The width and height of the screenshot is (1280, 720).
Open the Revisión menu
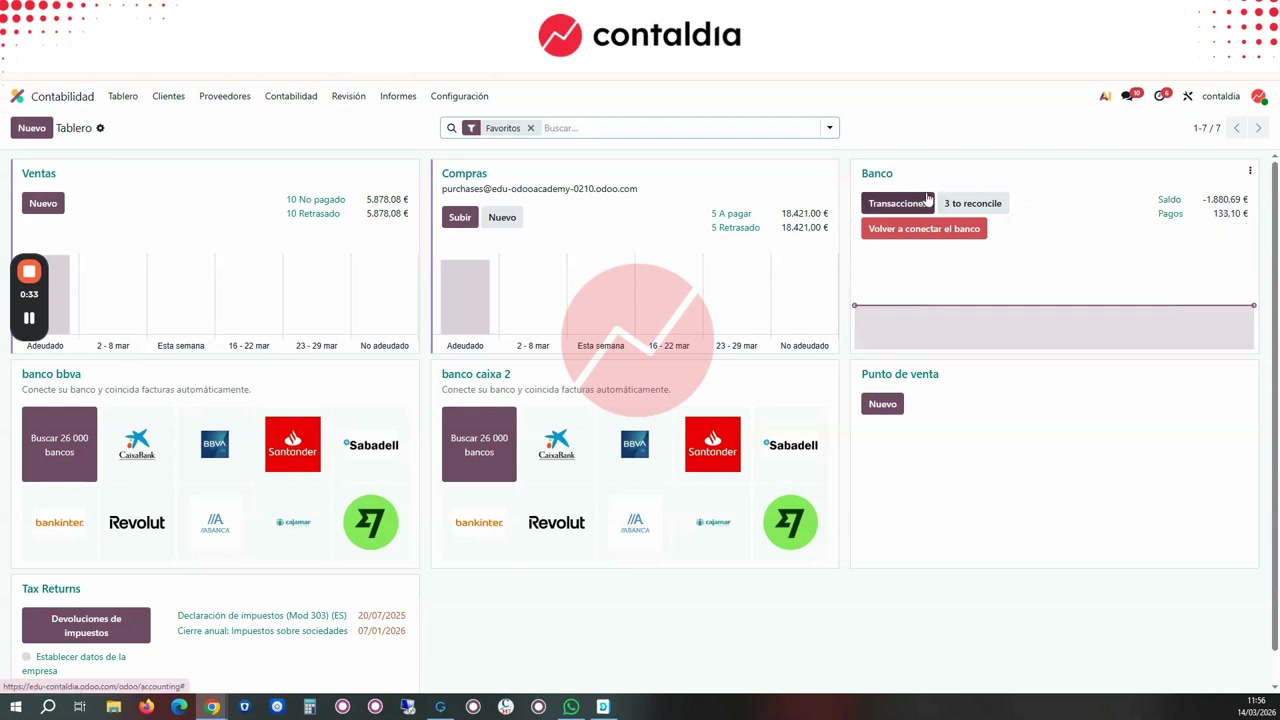(x=349, y=96)
